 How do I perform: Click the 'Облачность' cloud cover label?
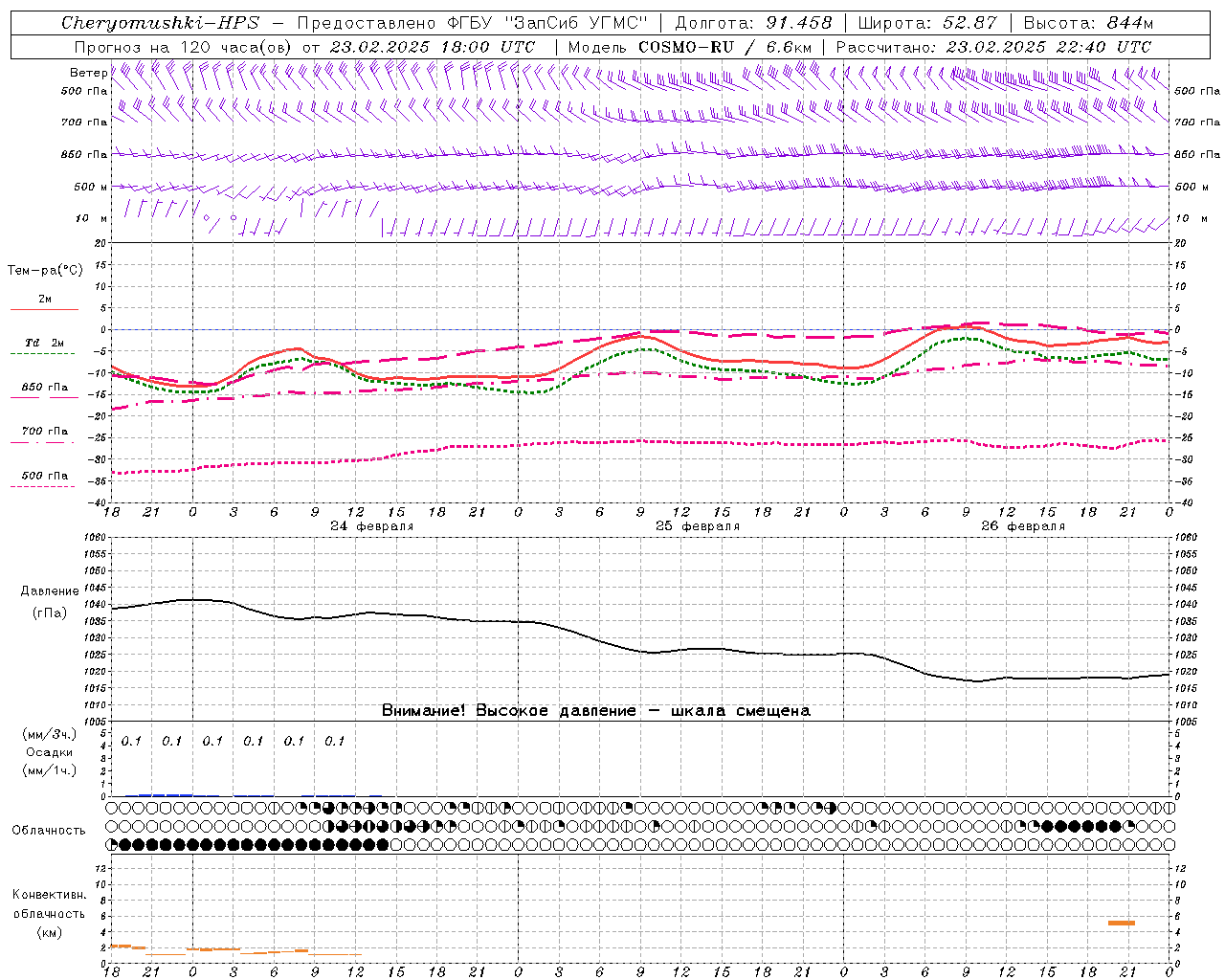[x=49, y=831]
